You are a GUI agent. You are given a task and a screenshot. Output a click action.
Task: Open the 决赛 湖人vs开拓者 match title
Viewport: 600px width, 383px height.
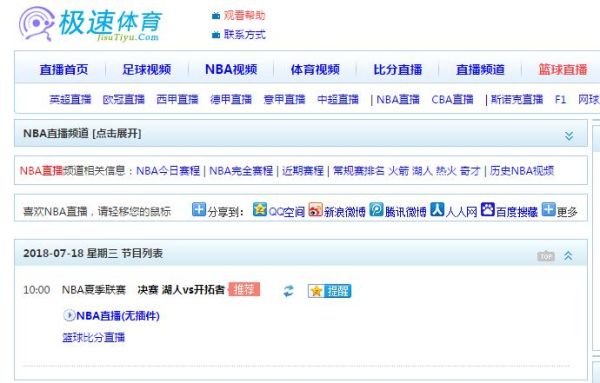point(181,290)
